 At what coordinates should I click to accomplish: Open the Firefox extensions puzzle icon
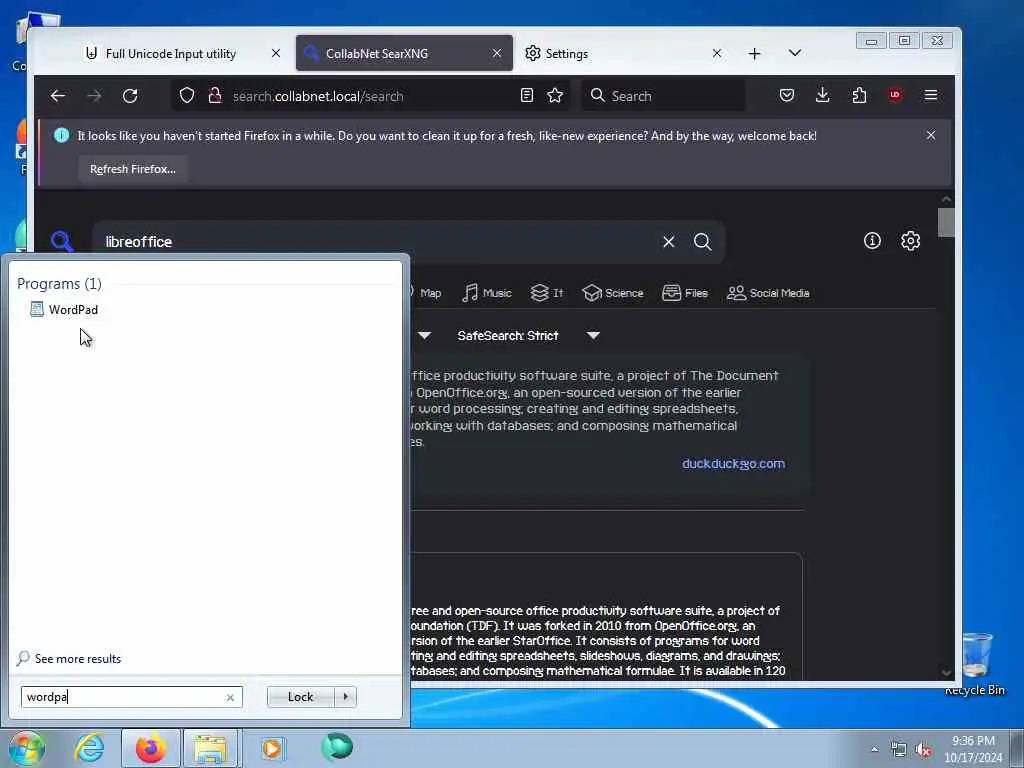point(859,95)
